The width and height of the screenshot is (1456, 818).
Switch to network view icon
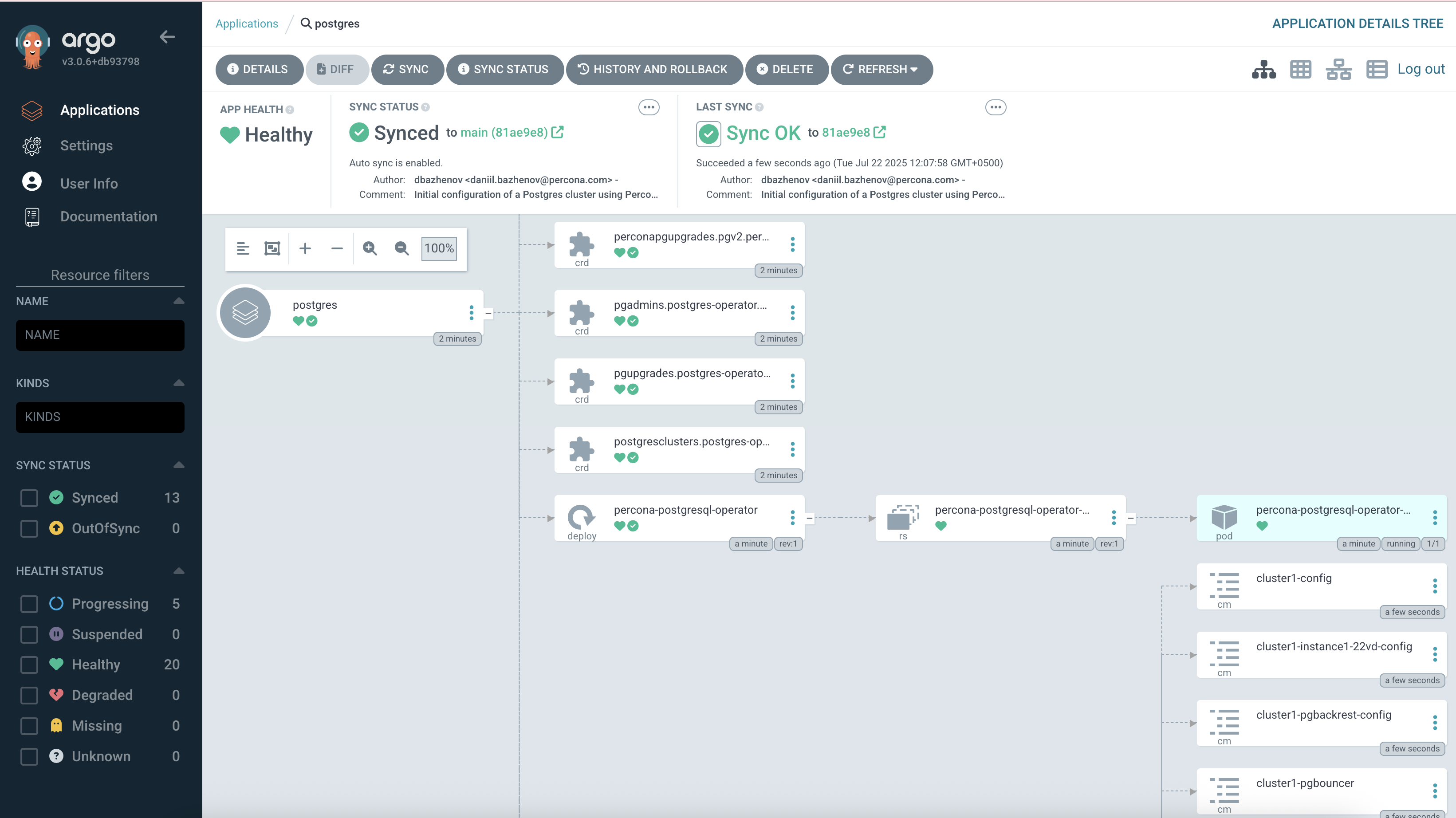(x=1338, y=70)
